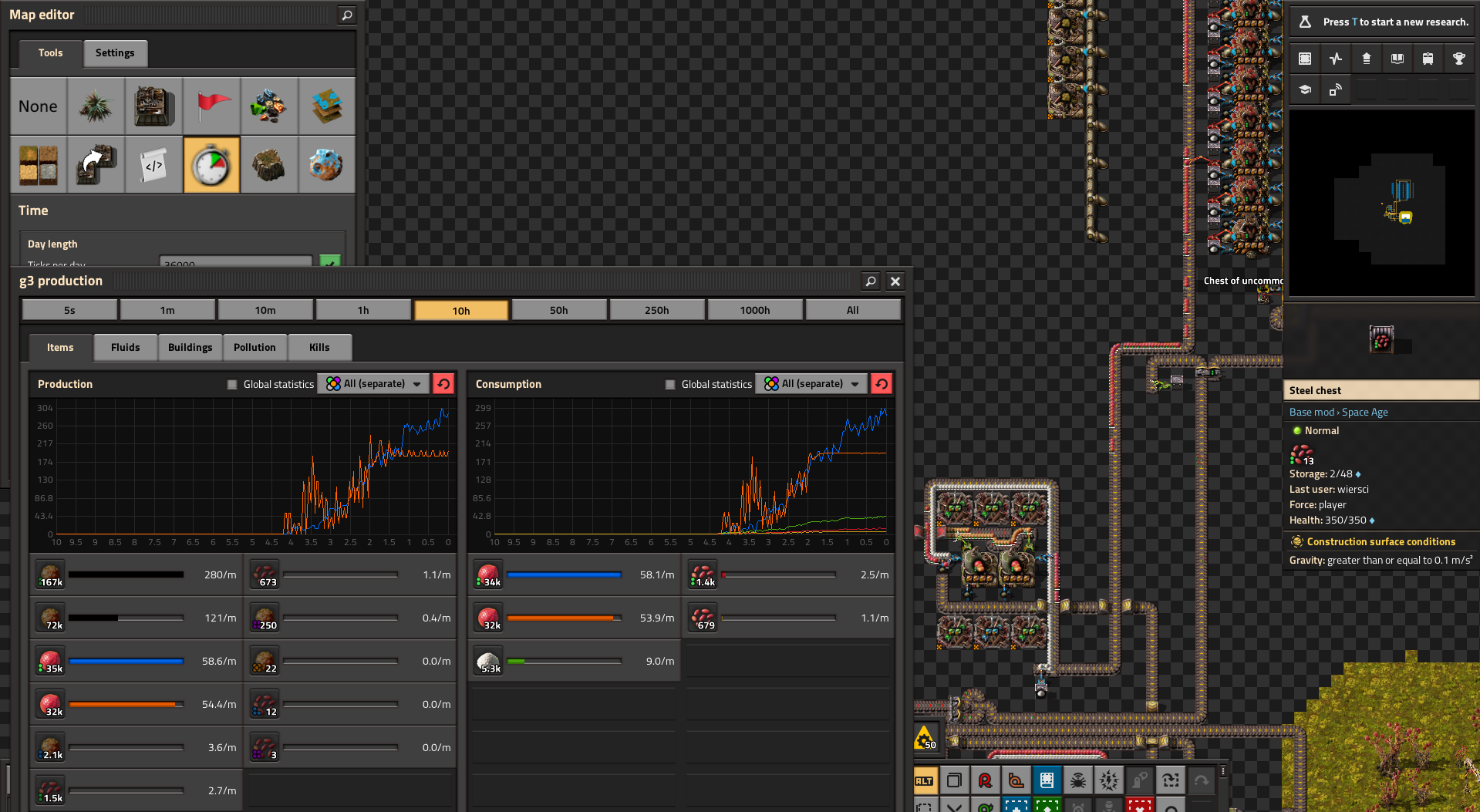Open the remote view signal icon

(x=1336, y=89)
